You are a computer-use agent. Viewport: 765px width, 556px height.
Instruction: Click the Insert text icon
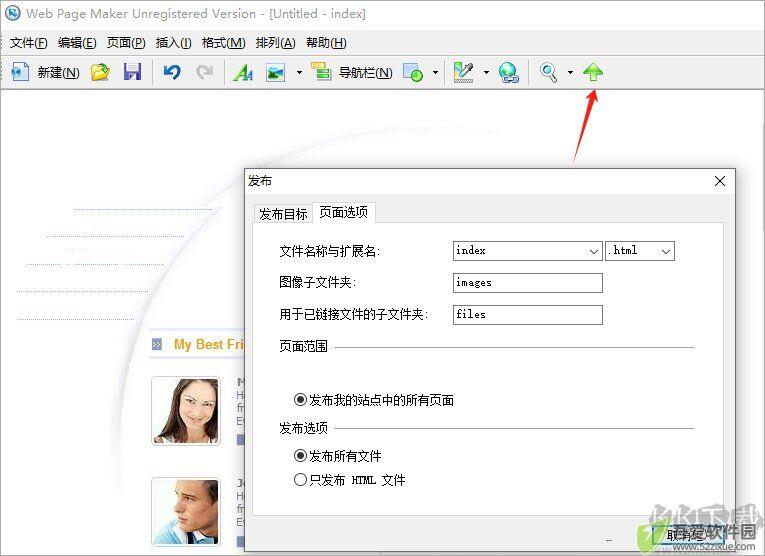(243, 72)
